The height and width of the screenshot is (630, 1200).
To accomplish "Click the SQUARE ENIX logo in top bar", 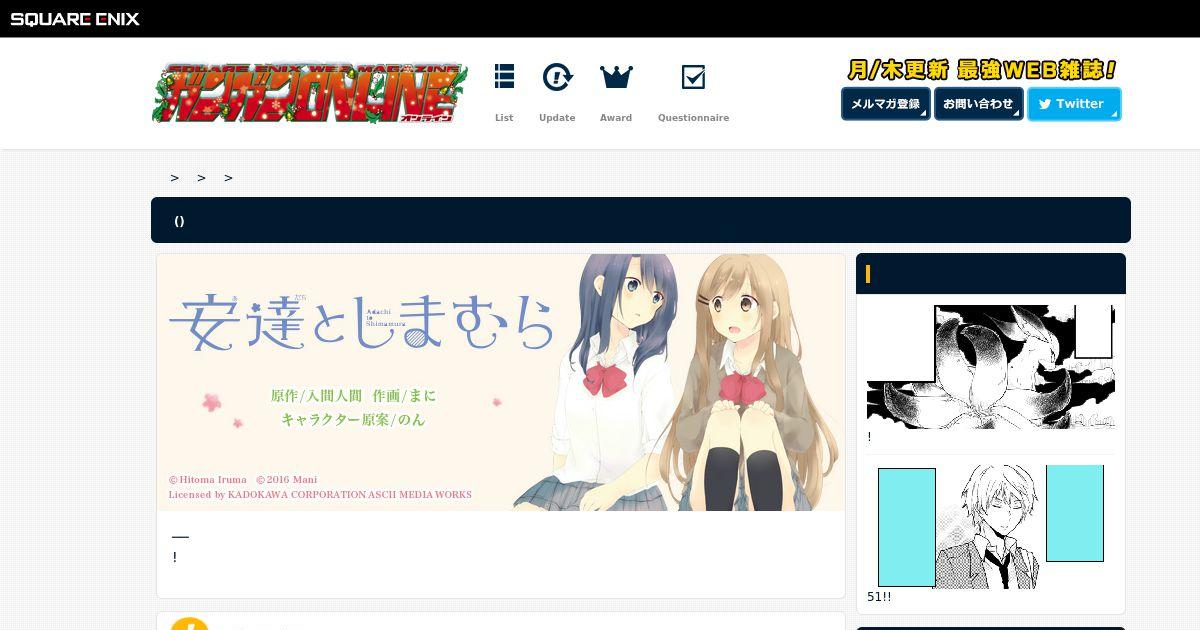I will pyautogui.click(x=75, y=19).
